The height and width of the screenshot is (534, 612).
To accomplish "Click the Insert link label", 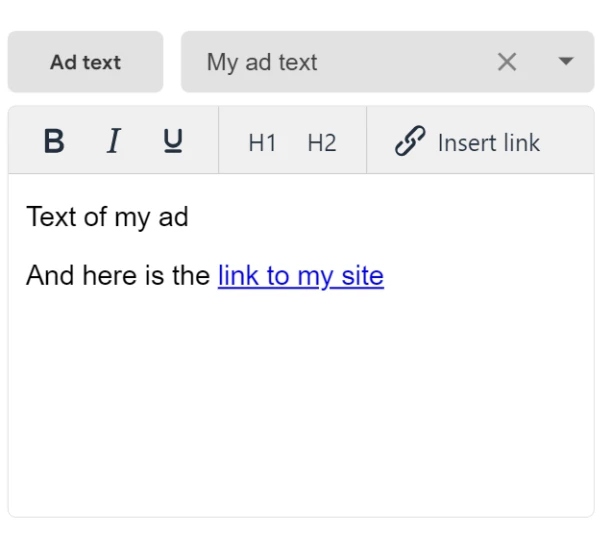I will point(488,142).
